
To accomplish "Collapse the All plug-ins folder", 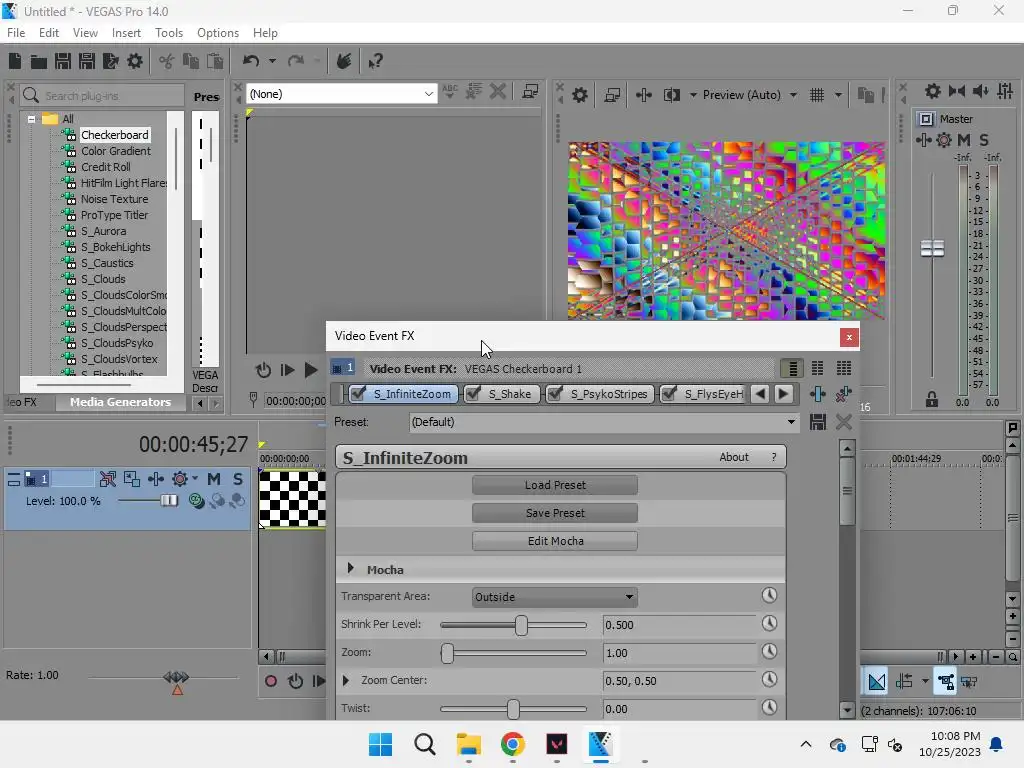I will [31, 119].
